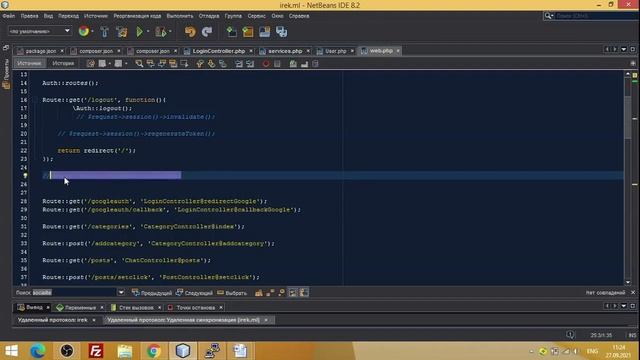Open output panel tabs list dropdown
Image resolution: width=640 pixels, height=360 pixels.
click(624, 306)
